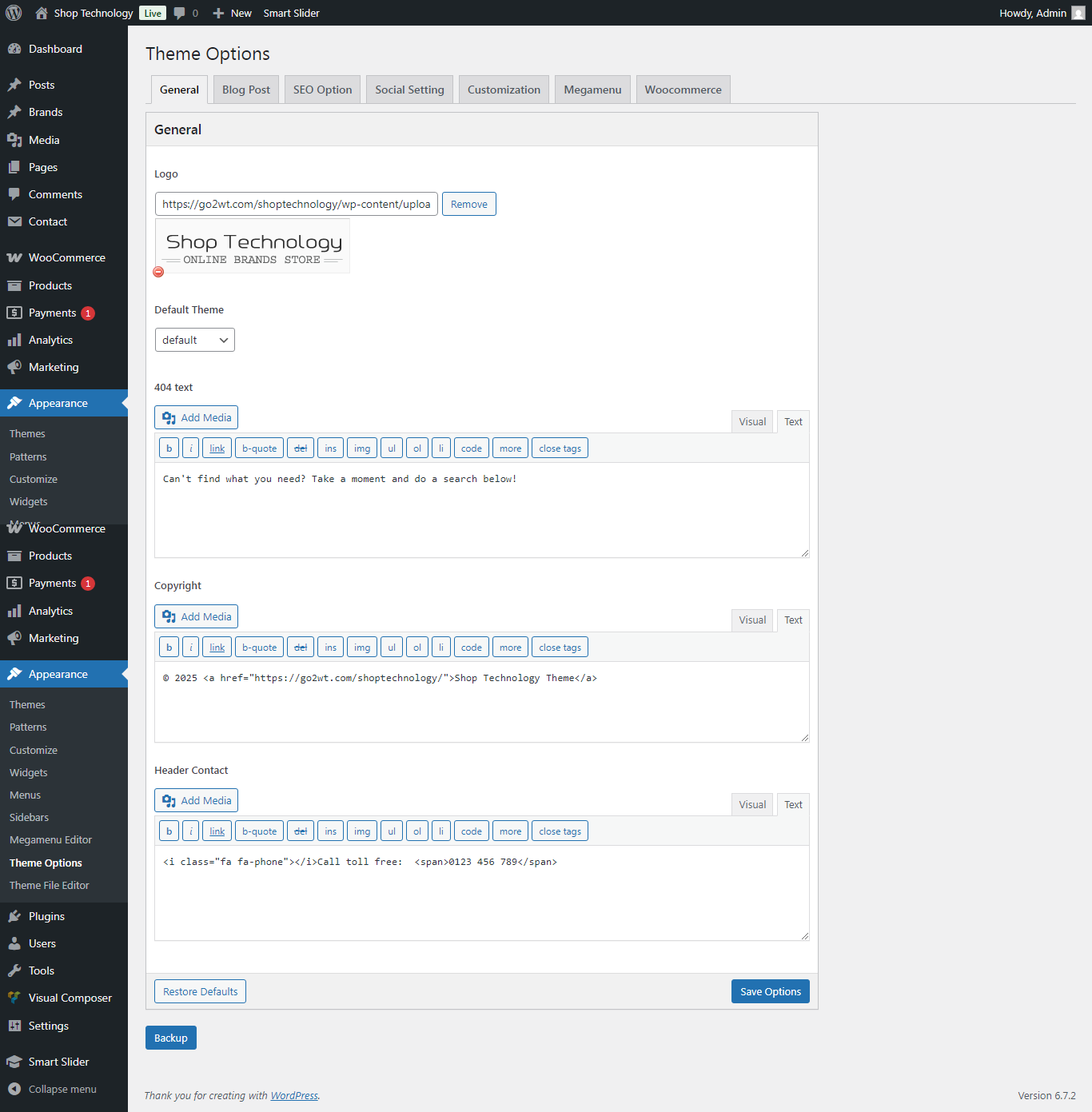
Task: Click the Comments speech icon in sidebar
Action: [14, 194]
